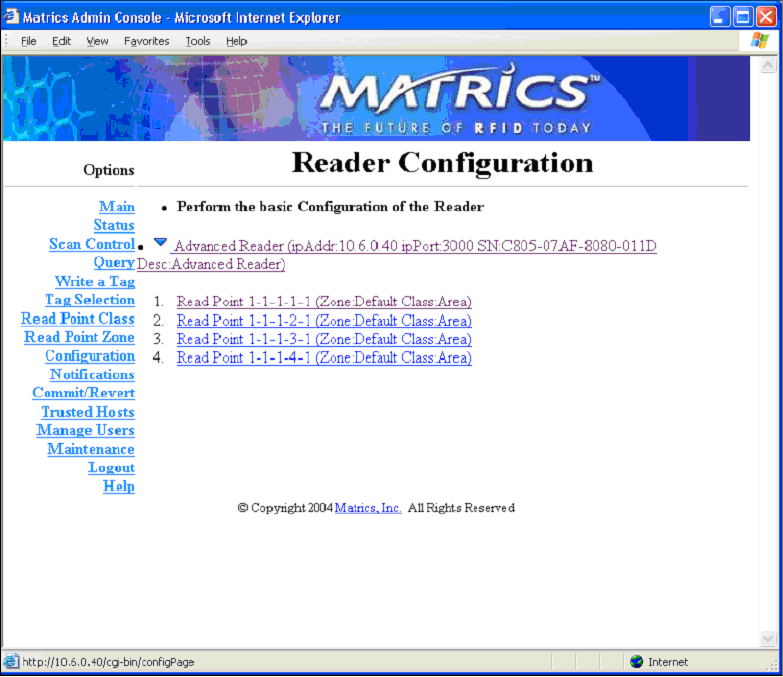Open the Status page link
Viewport: 783px width, 677px height.
pyautogui.click(x=114, y=225)
